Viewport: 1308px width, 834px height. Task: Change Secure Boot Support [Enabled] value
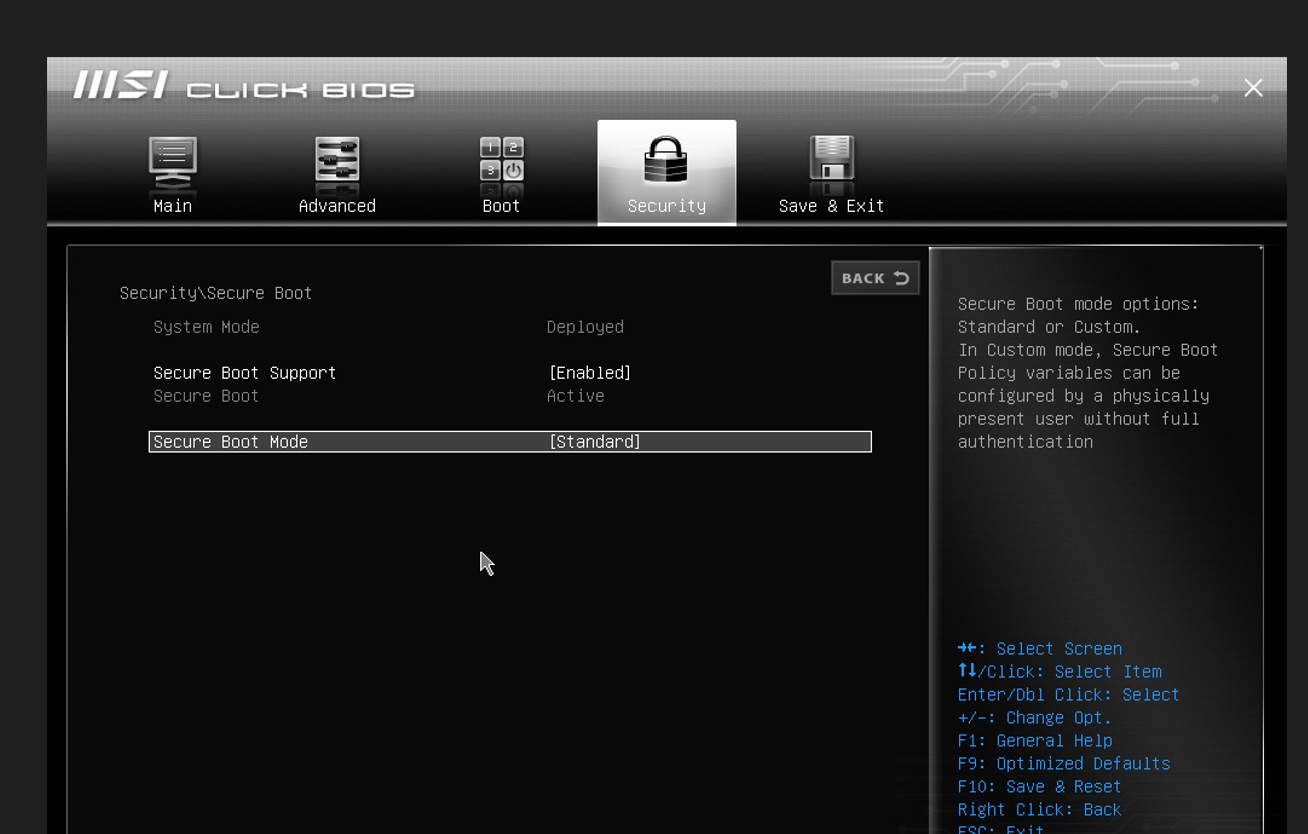pos(590,373)
